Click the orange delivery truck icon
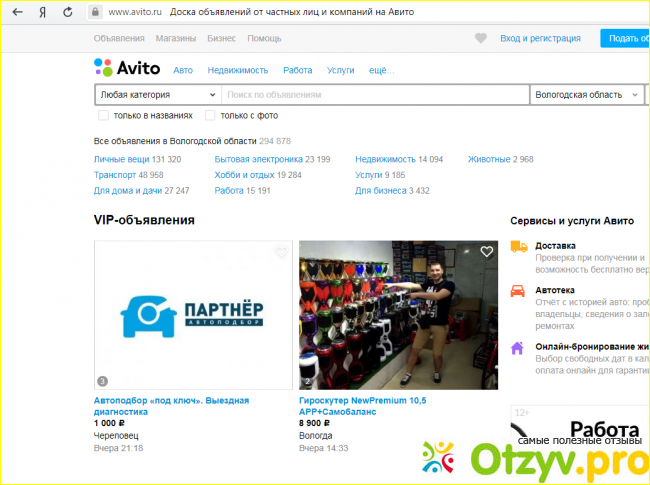 pyautogui.click(x=518, y=246)
